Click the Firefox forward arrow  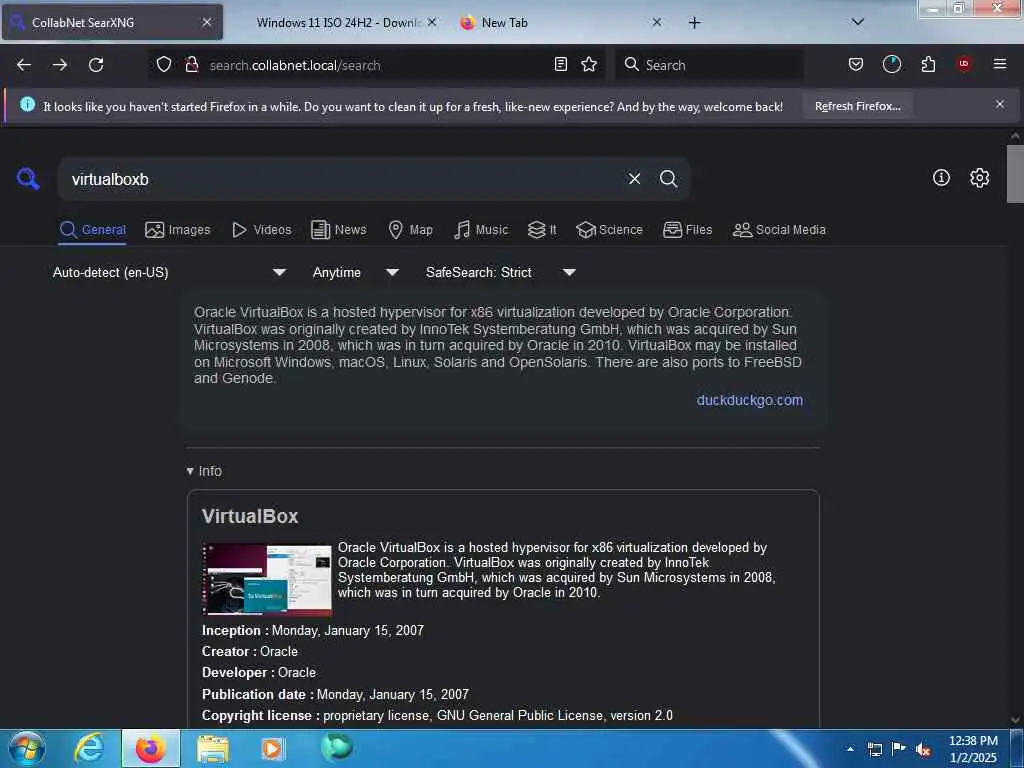tap(60, 65)
